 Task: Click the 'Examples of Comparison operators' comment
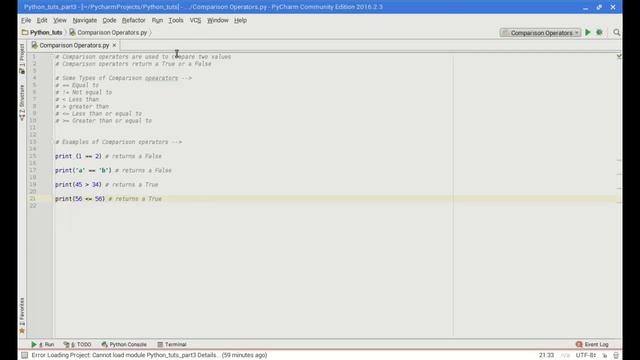pos(118,142)
